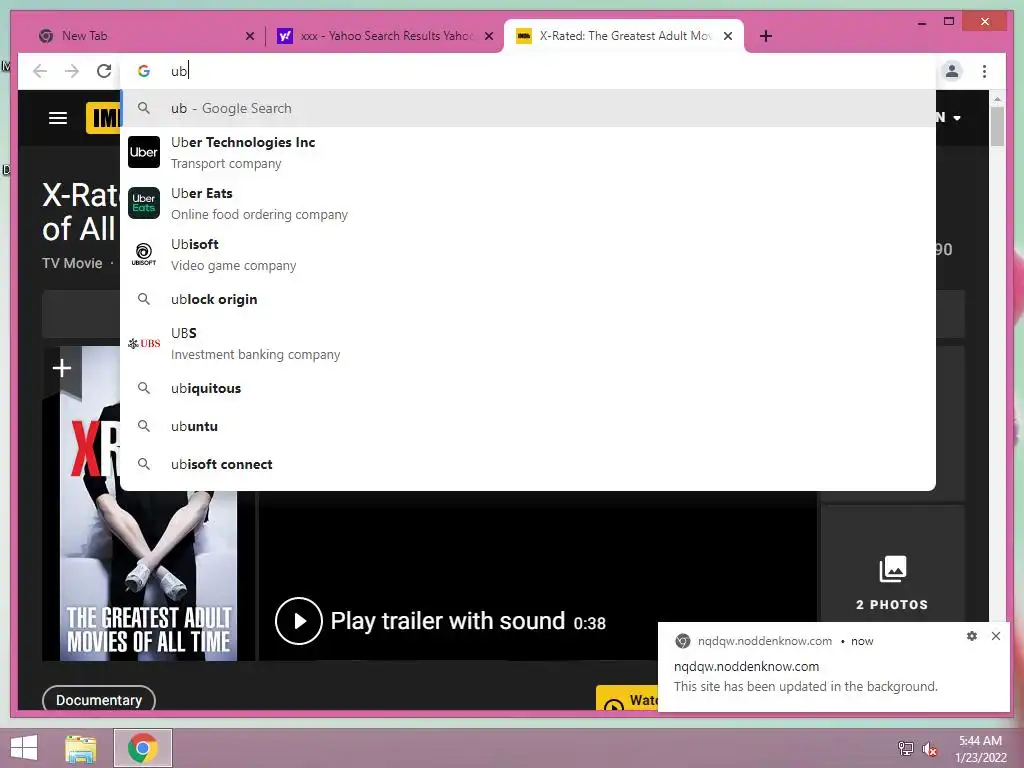Click the Google G icon in omnibox

(x=144, y=71)
